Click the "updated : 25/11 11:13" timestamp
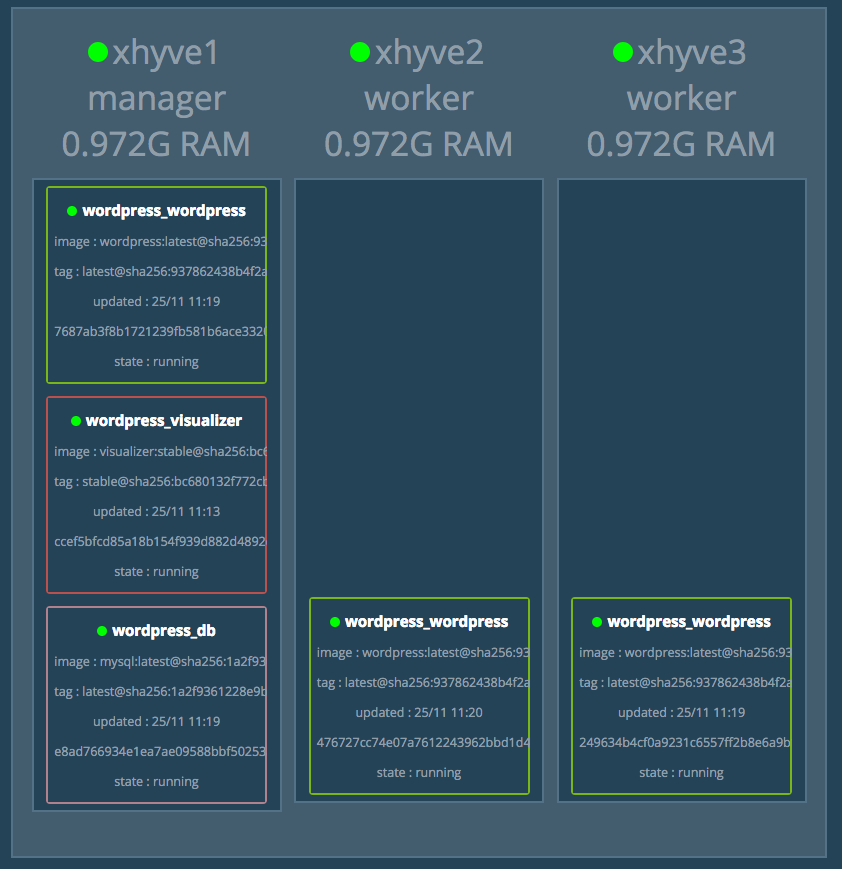842x869 pixels. (x=156, y=511)
